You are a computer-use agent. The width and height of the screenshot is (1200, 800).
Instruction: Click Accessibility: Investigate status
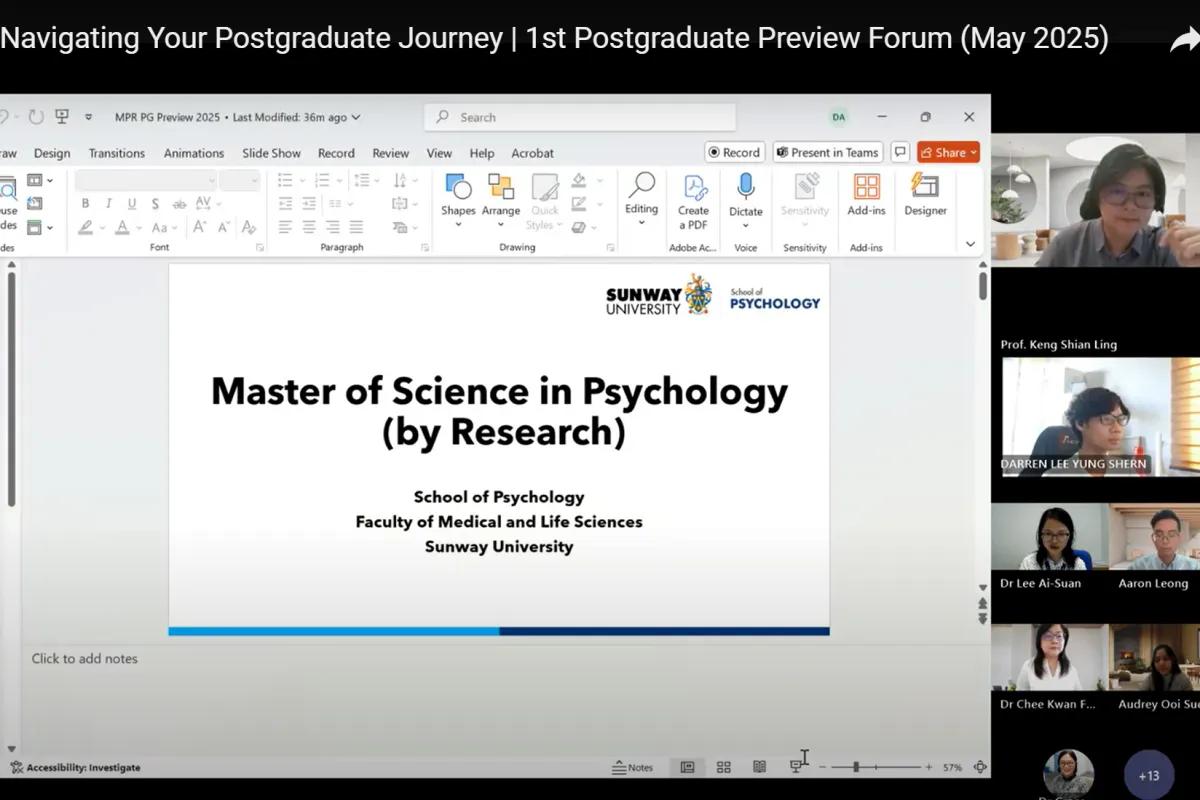click(x=76, y=767)
